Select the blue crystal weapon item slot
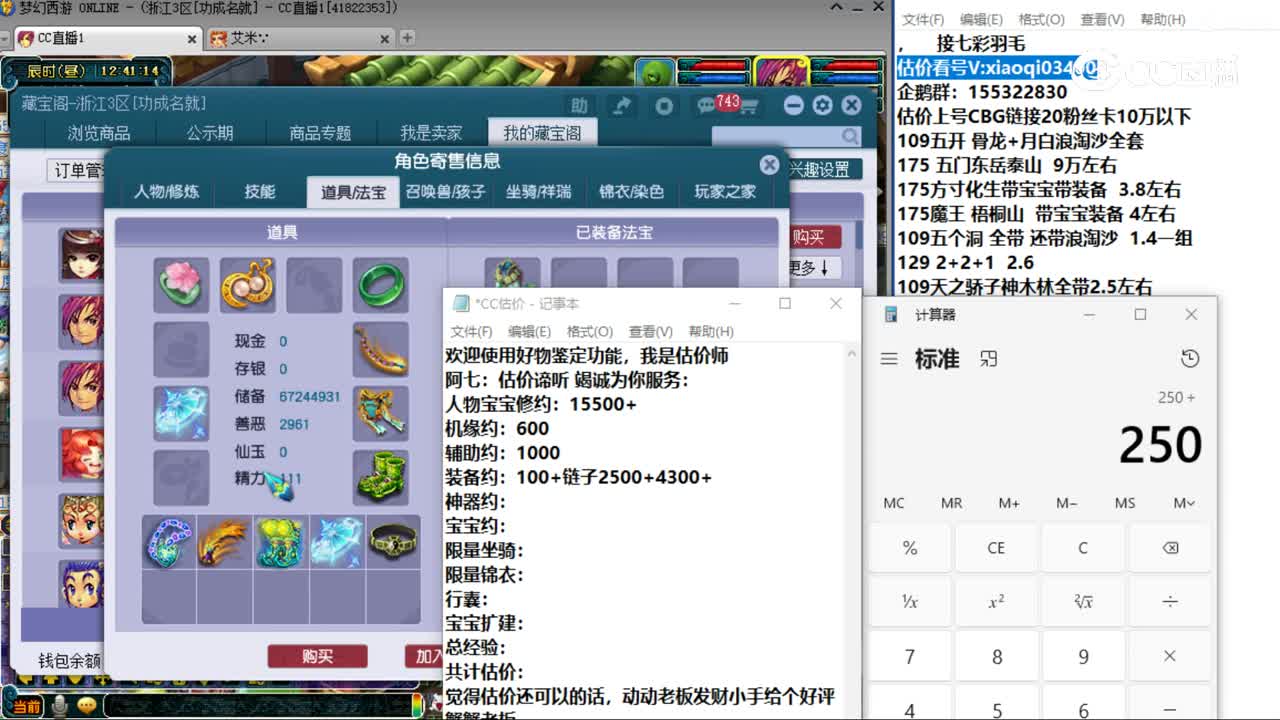 [x=181, y=413]
